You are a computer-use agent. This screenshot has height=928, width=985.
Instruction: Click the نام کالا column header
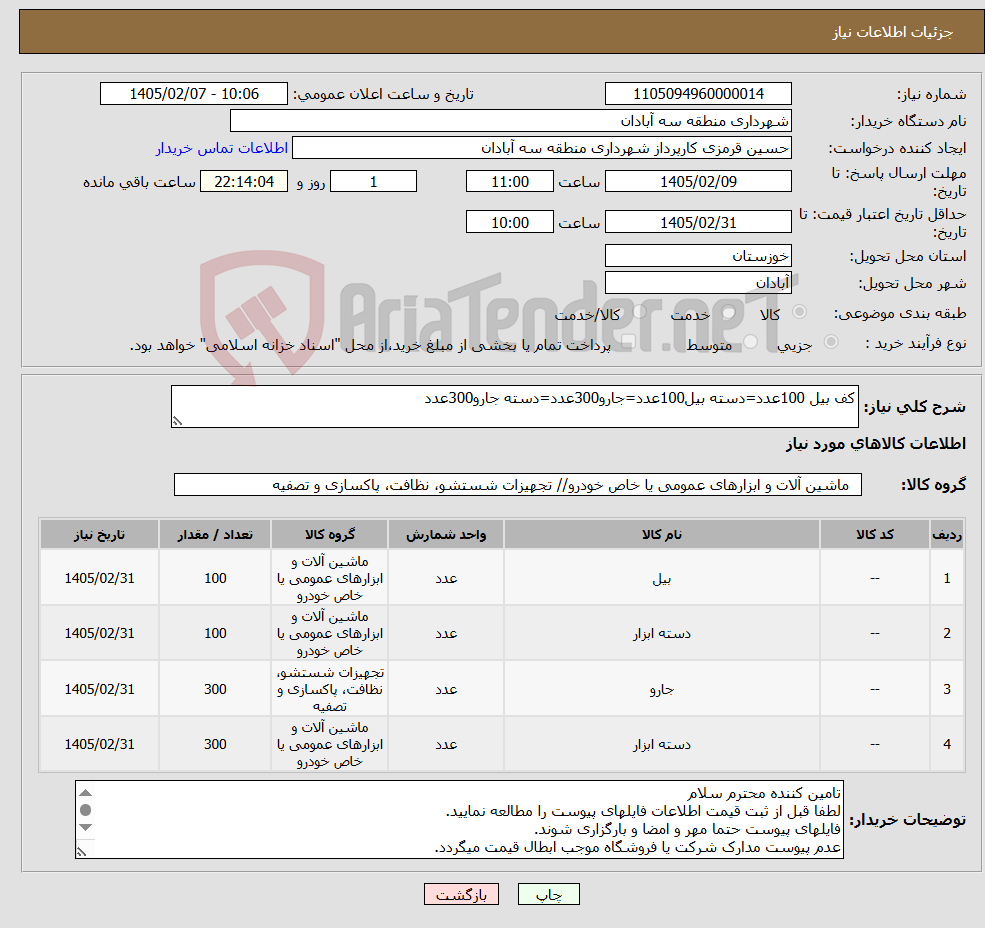point(661,534)
